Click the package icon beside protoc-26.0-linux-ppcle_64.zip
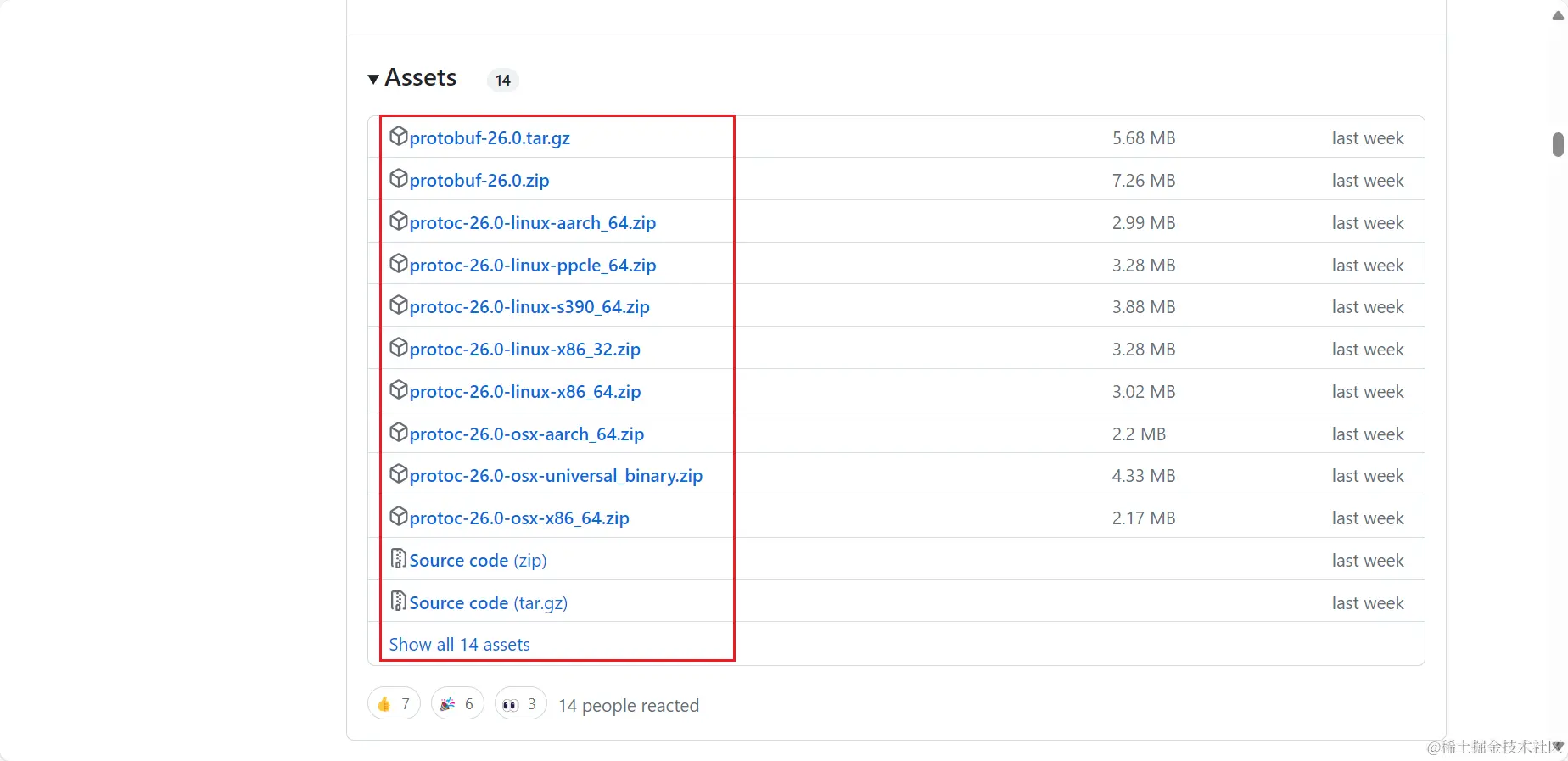This screenshot has width=1568, height=761. [399, 263]
